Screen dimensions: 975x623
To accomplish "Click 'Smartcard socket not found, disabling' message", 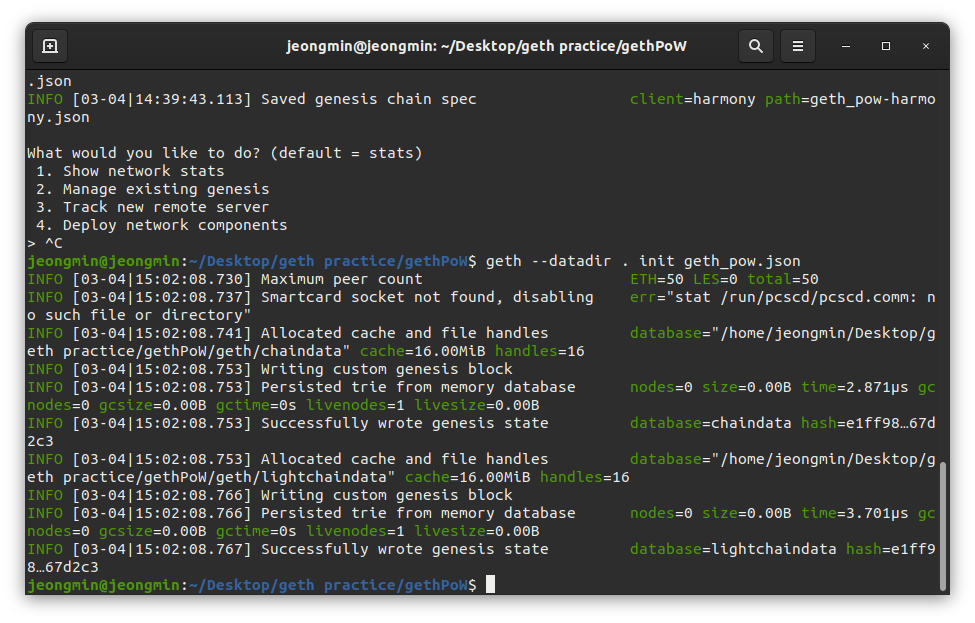I will [427, 297].
